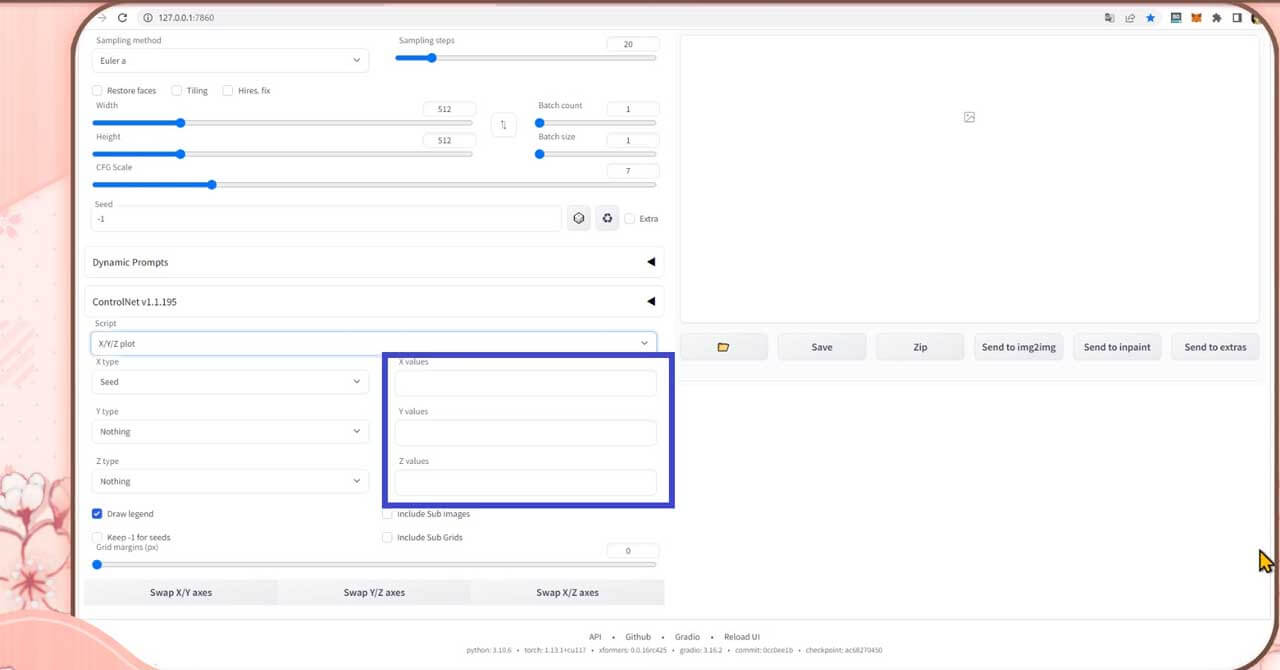Open the output folder icon button
The height and width of the screenshot is (670, 1280).
(723, 347)
